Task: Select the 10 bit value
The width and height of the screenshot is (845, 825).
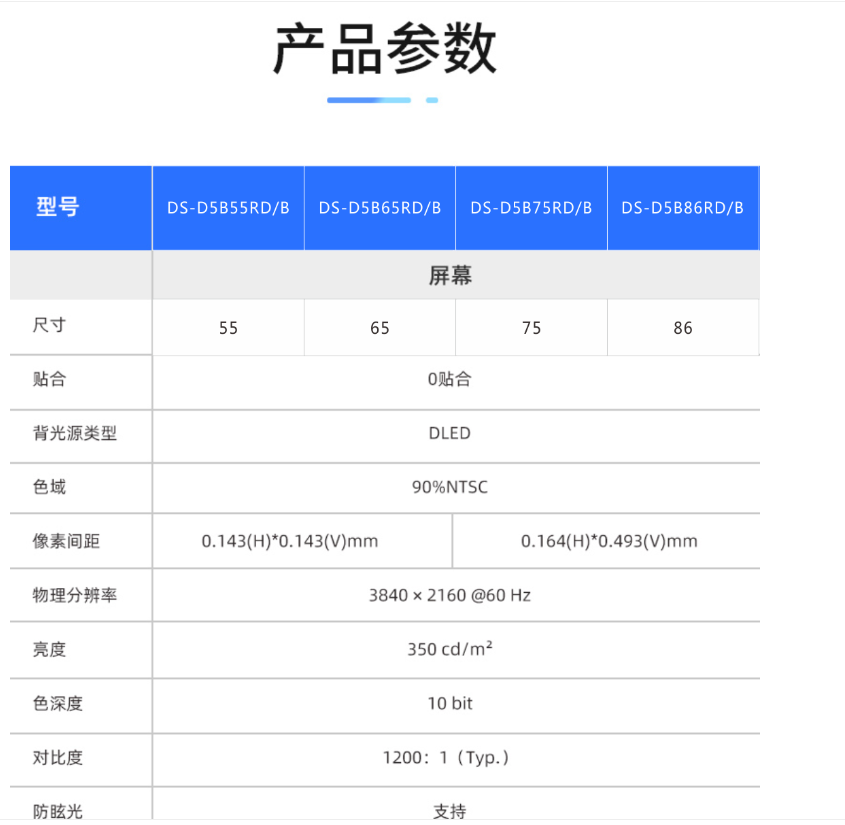Action: (449, 703)
